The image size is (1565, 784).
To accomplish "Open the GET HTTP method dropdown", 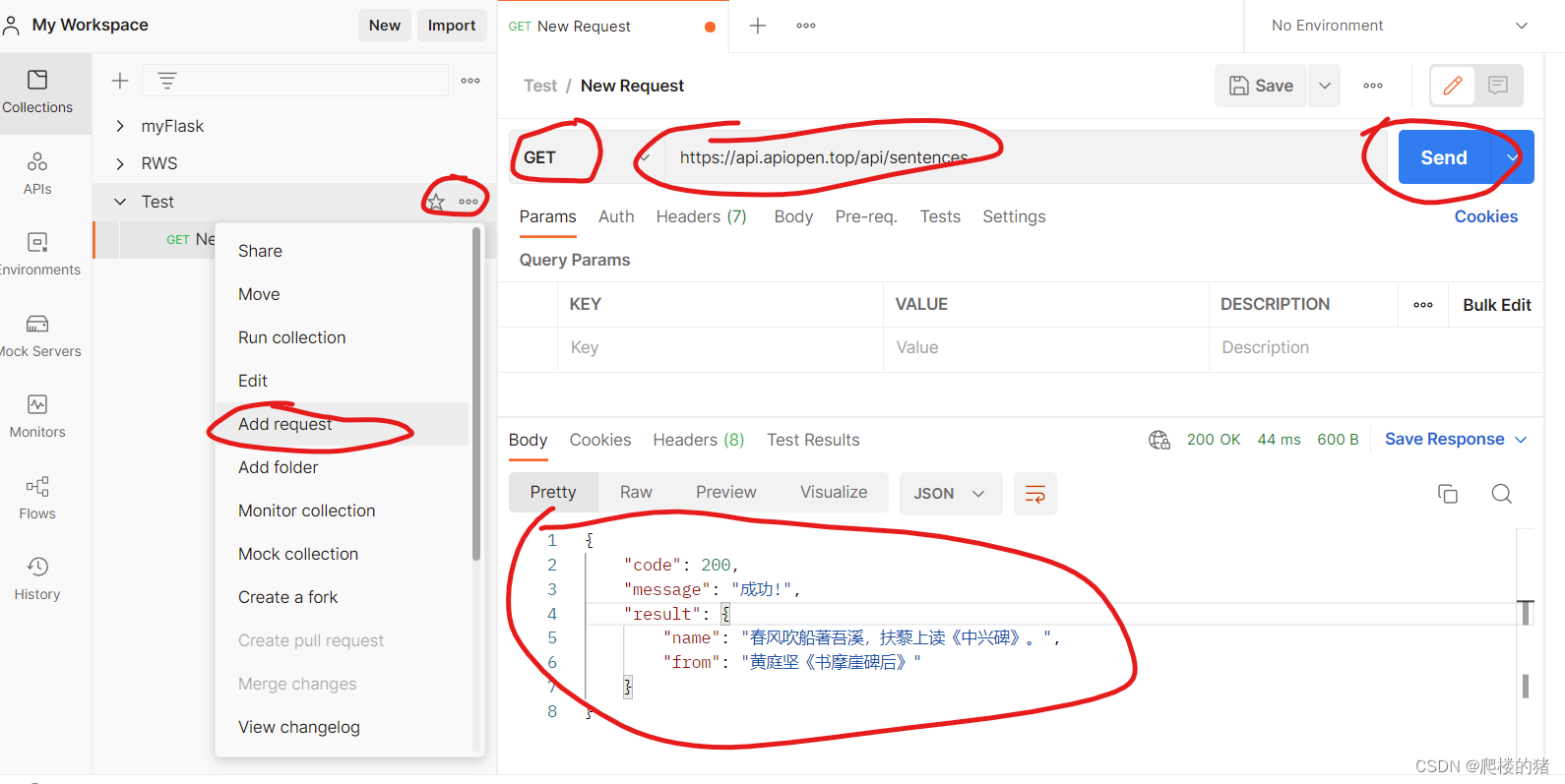I will coord(587,157).
